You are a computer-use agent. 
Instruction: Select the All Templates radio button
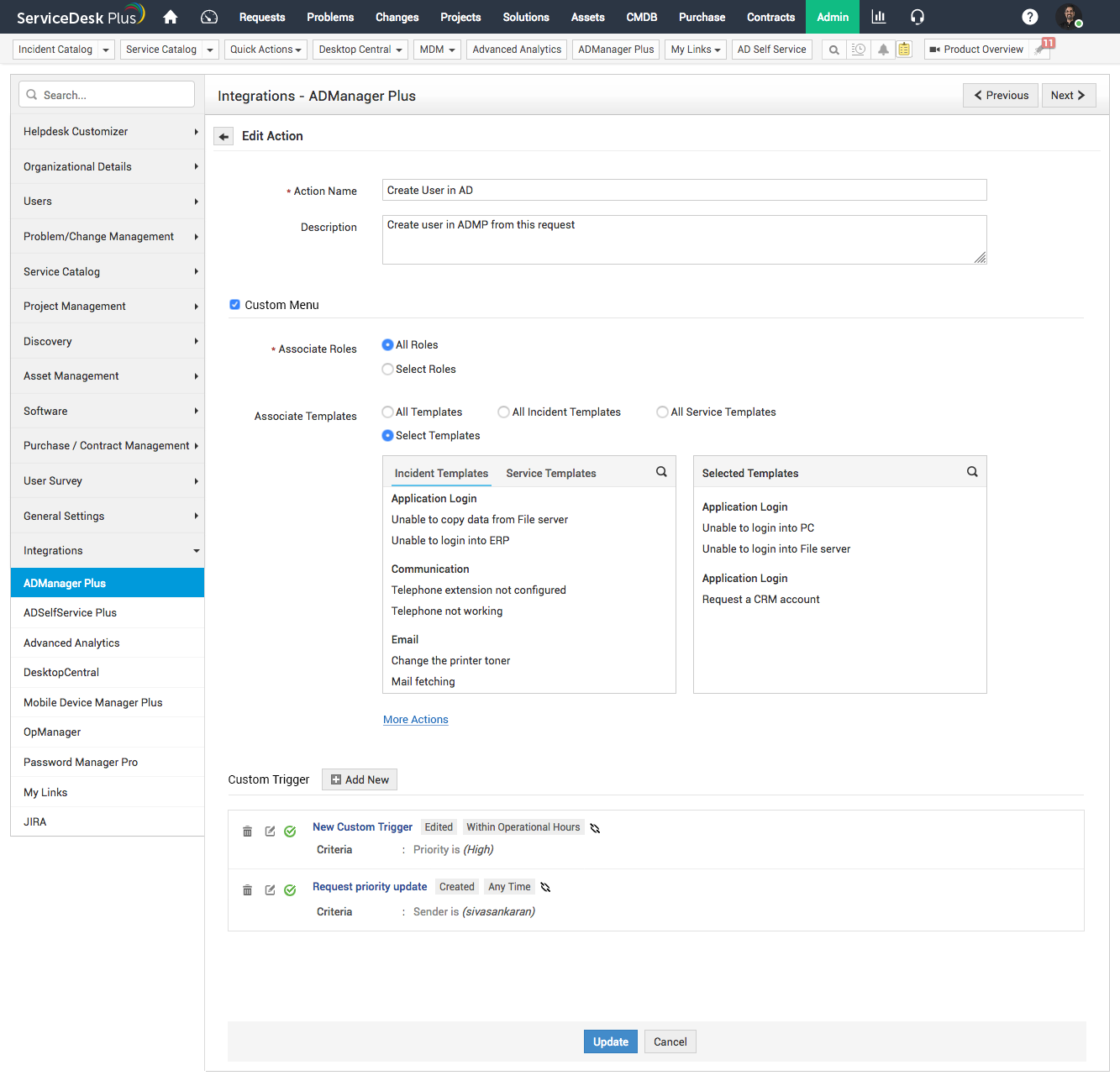(387, 412)
